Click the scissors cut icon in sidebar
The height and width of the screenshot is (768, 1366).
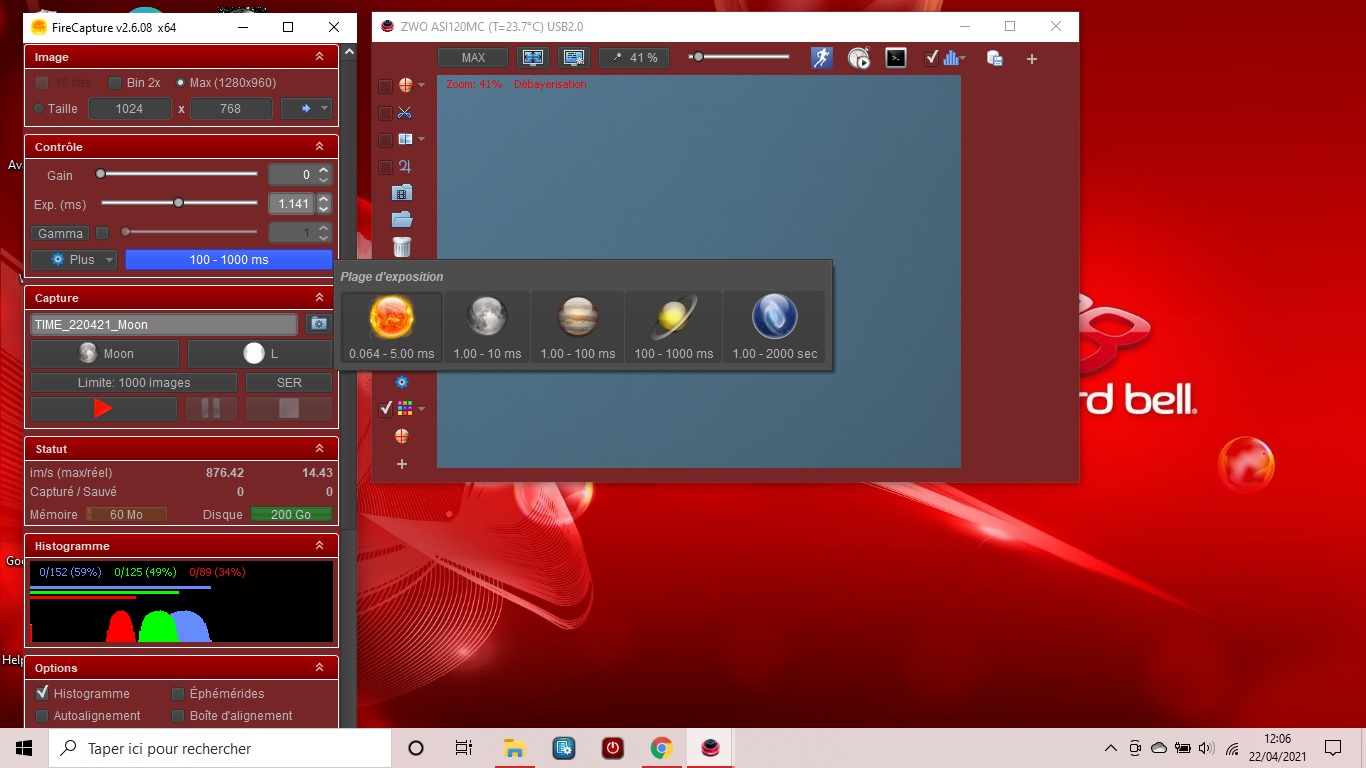404,113
